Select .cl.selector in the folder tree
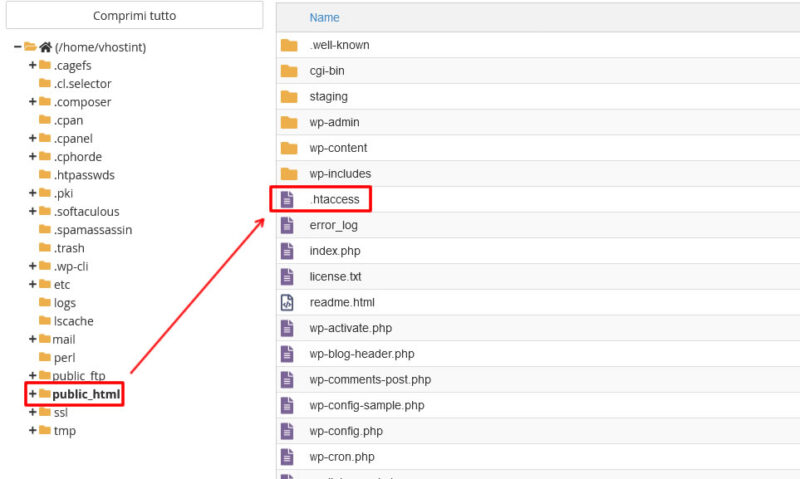 (x=83, y=84)
